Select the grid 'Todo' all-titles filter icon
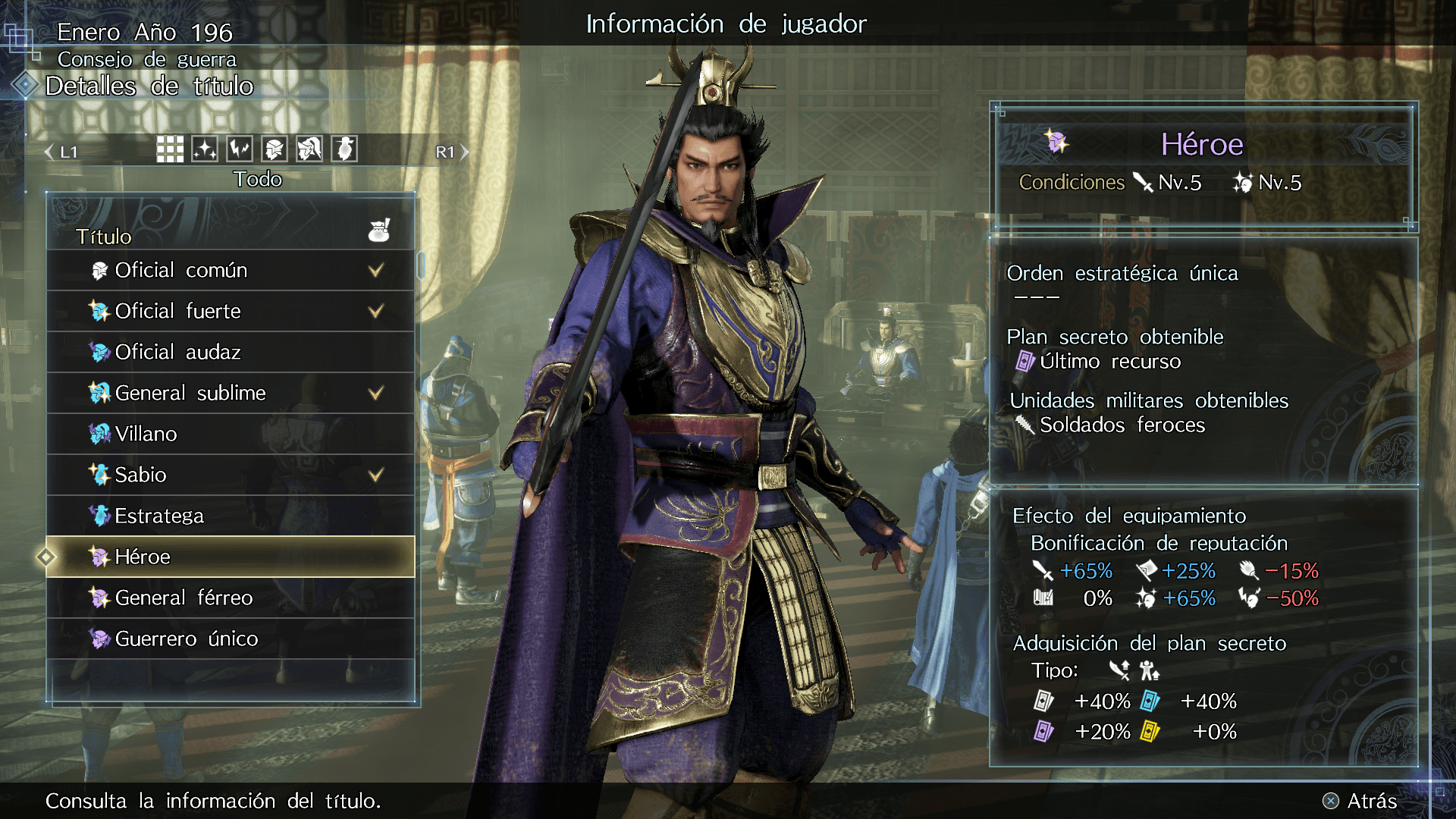 tap(170, 149)
